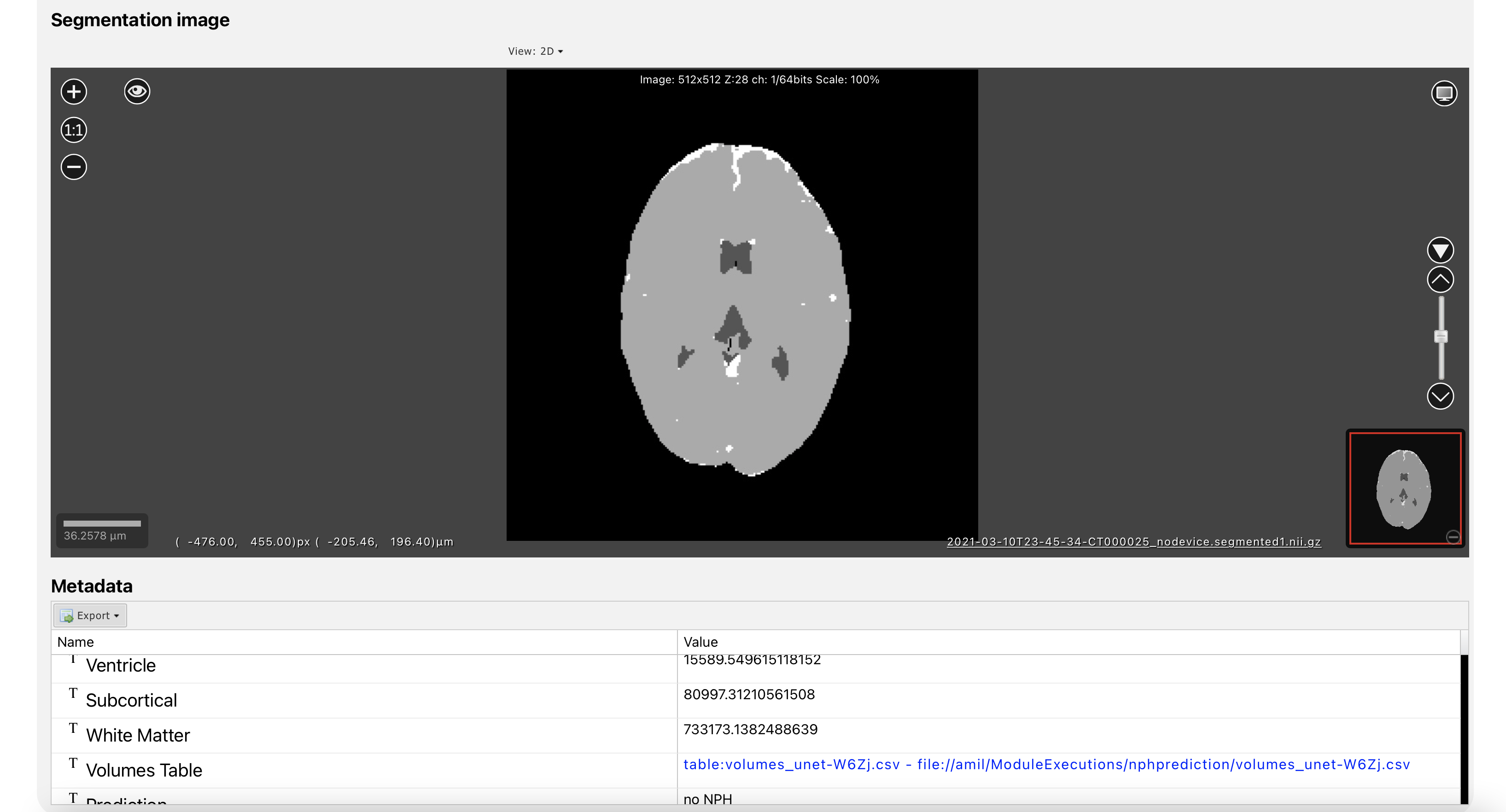Select the White Matter metadata row
Viewport: 1506px width, 812px height.
pos(138,736)
